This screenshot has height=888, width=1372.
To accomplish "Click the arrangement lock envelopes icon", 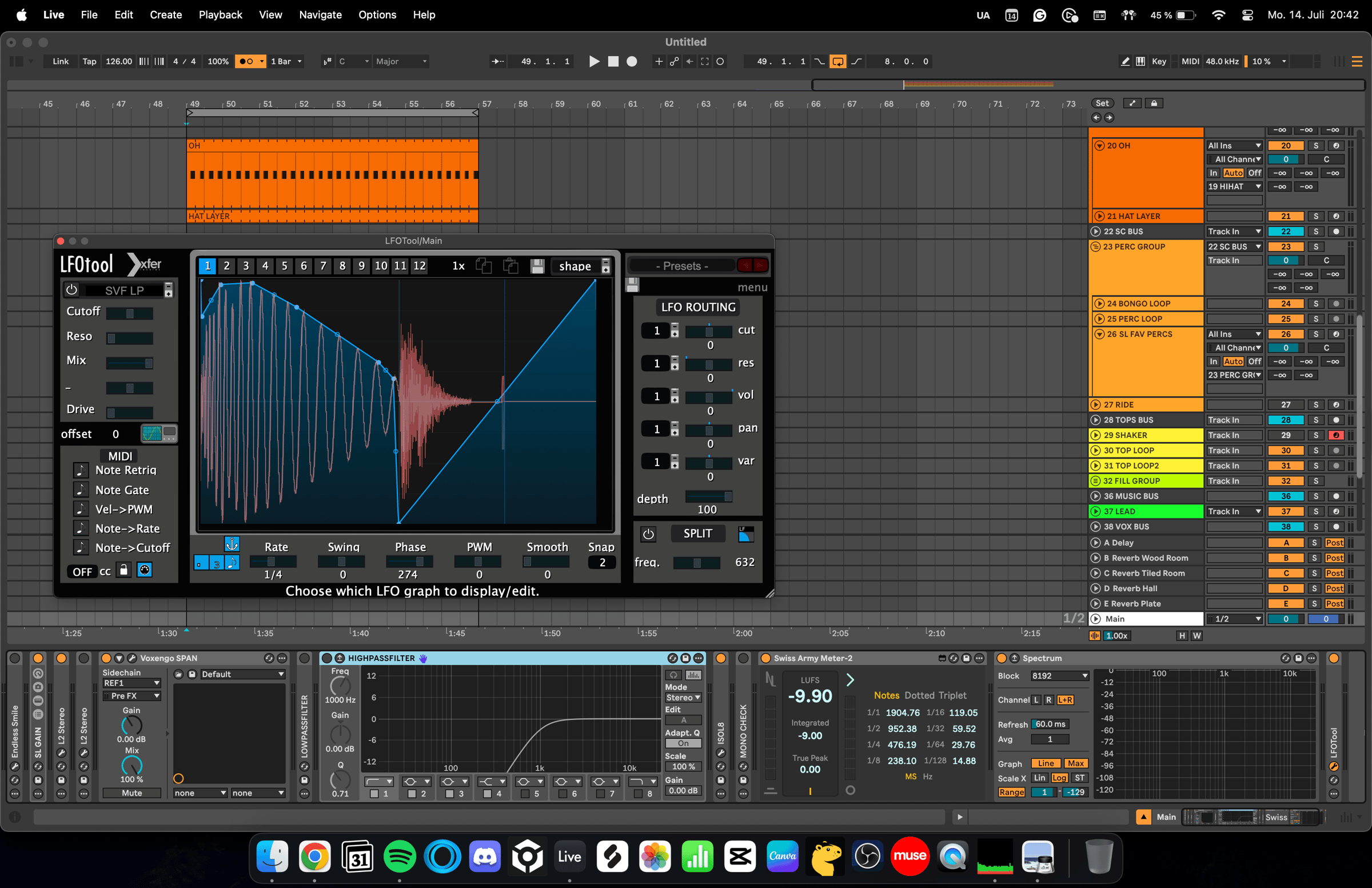I will pos(1154,103).
